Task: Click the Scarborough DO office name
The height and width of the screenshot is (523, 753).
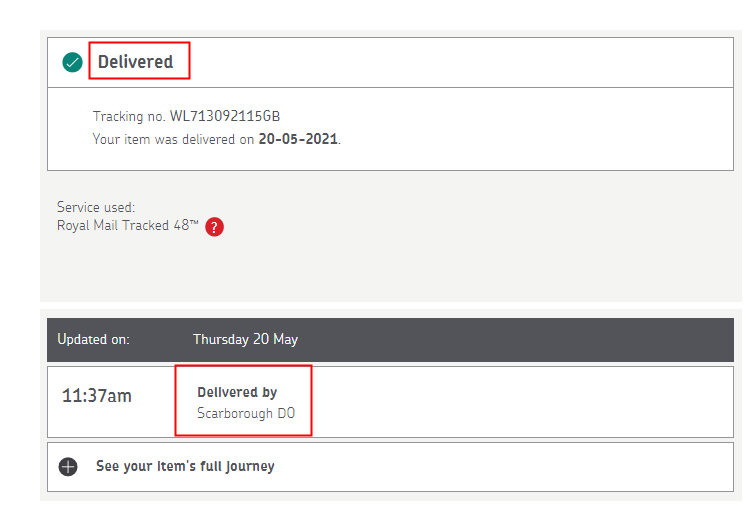Action: [x=246, y=413]
